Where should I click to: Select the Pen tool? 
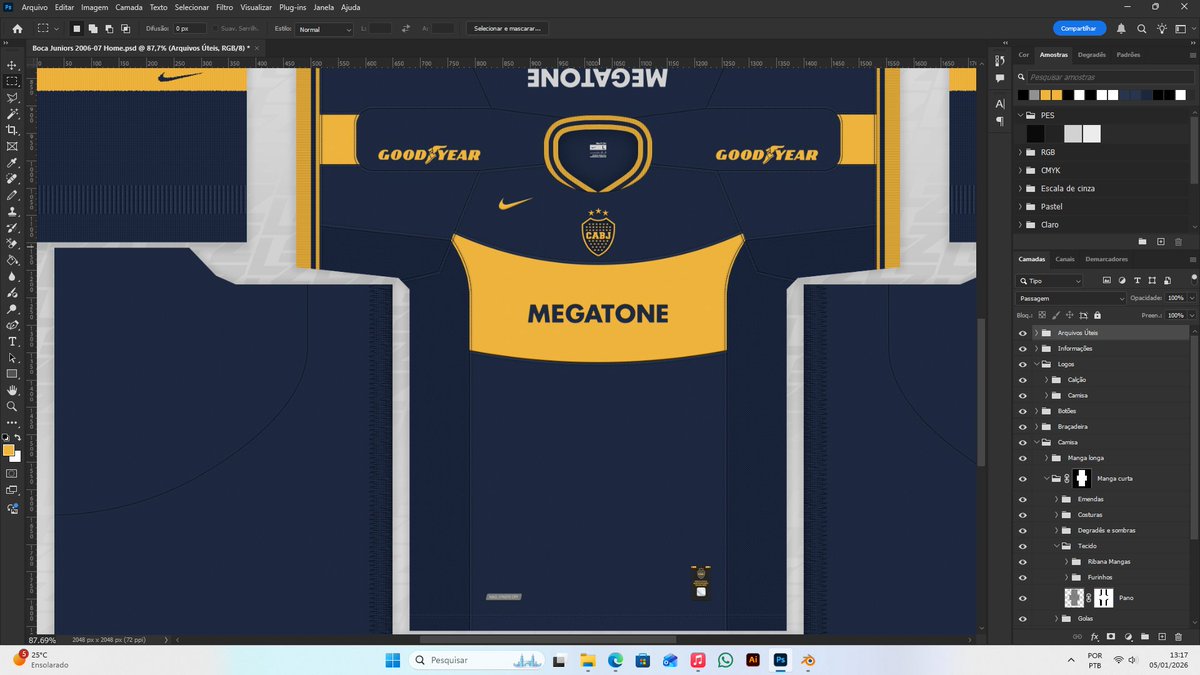click(x=12, y=325)
